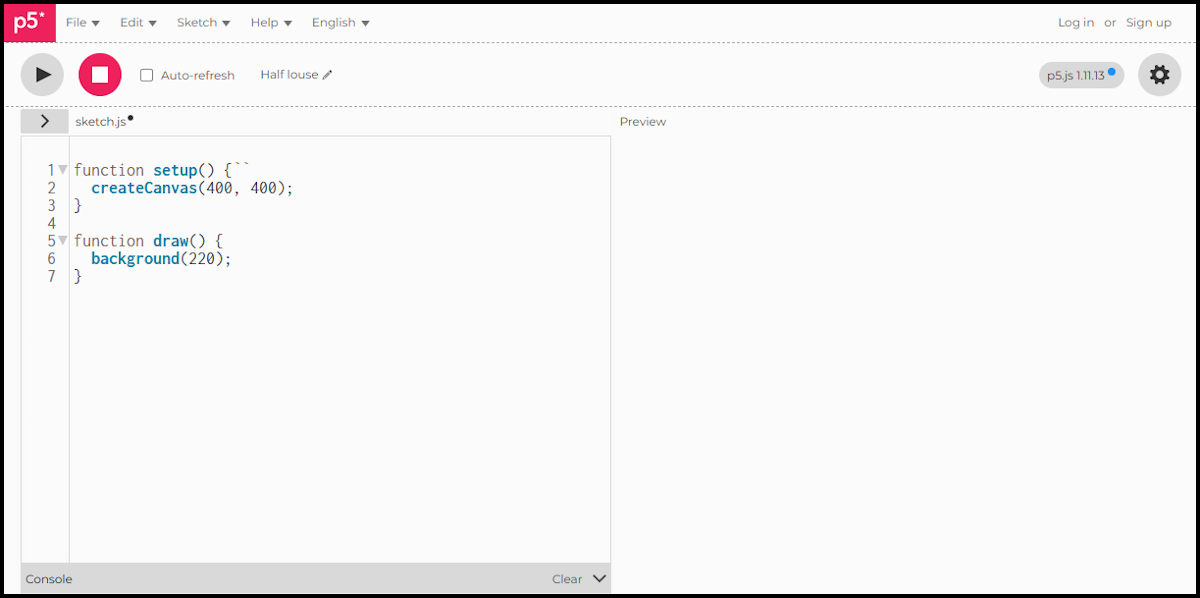Select the sketch.js file tab

coord(101,122)
